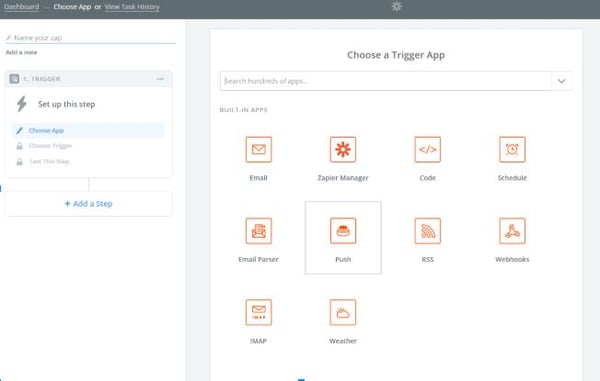Click the Choose App breadcrumb text

(x=72, y=7)
